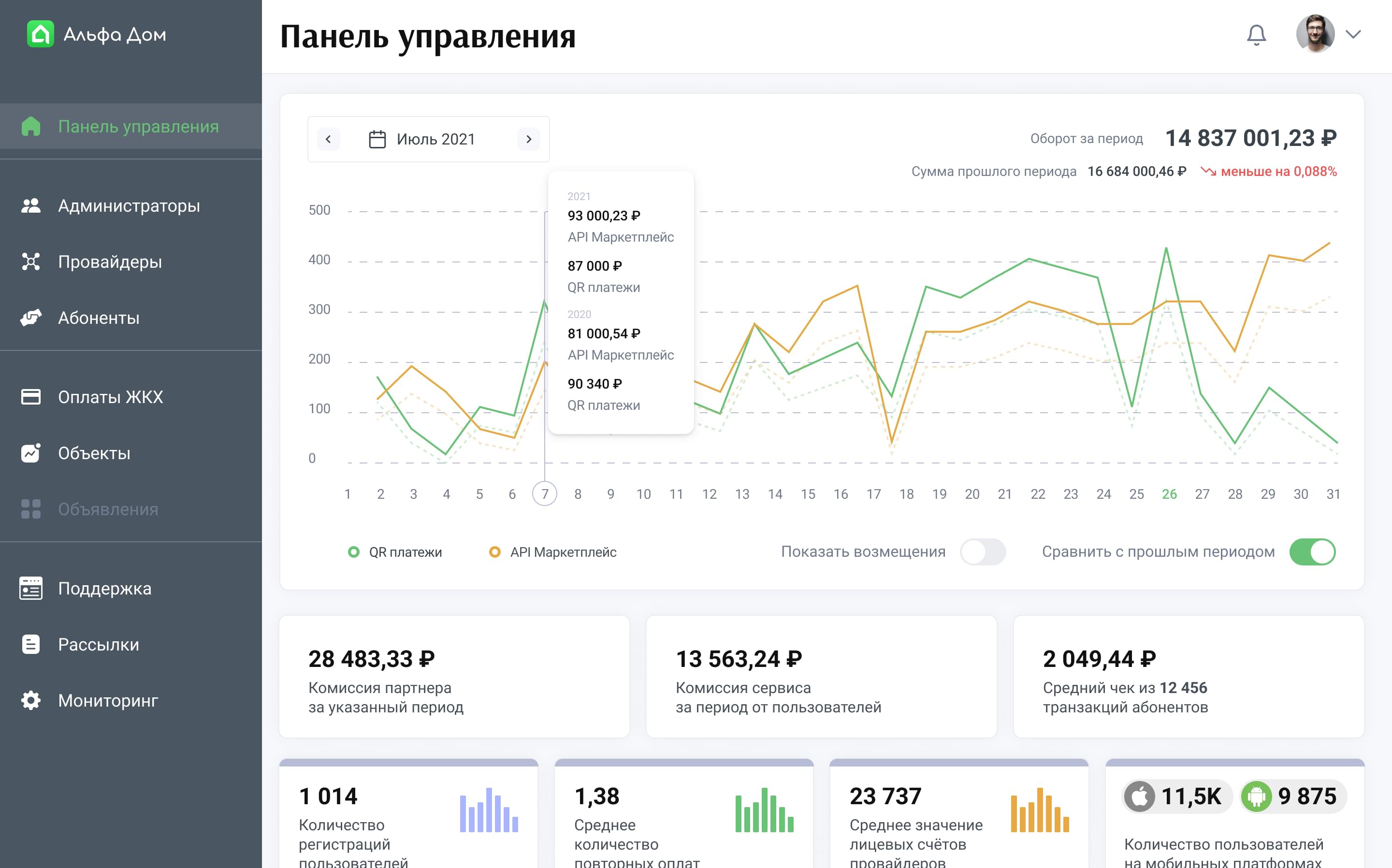Click the Мониторинг gear icon in sidebar
This screenshot has height=868, width=1392.
coord(31,700)
